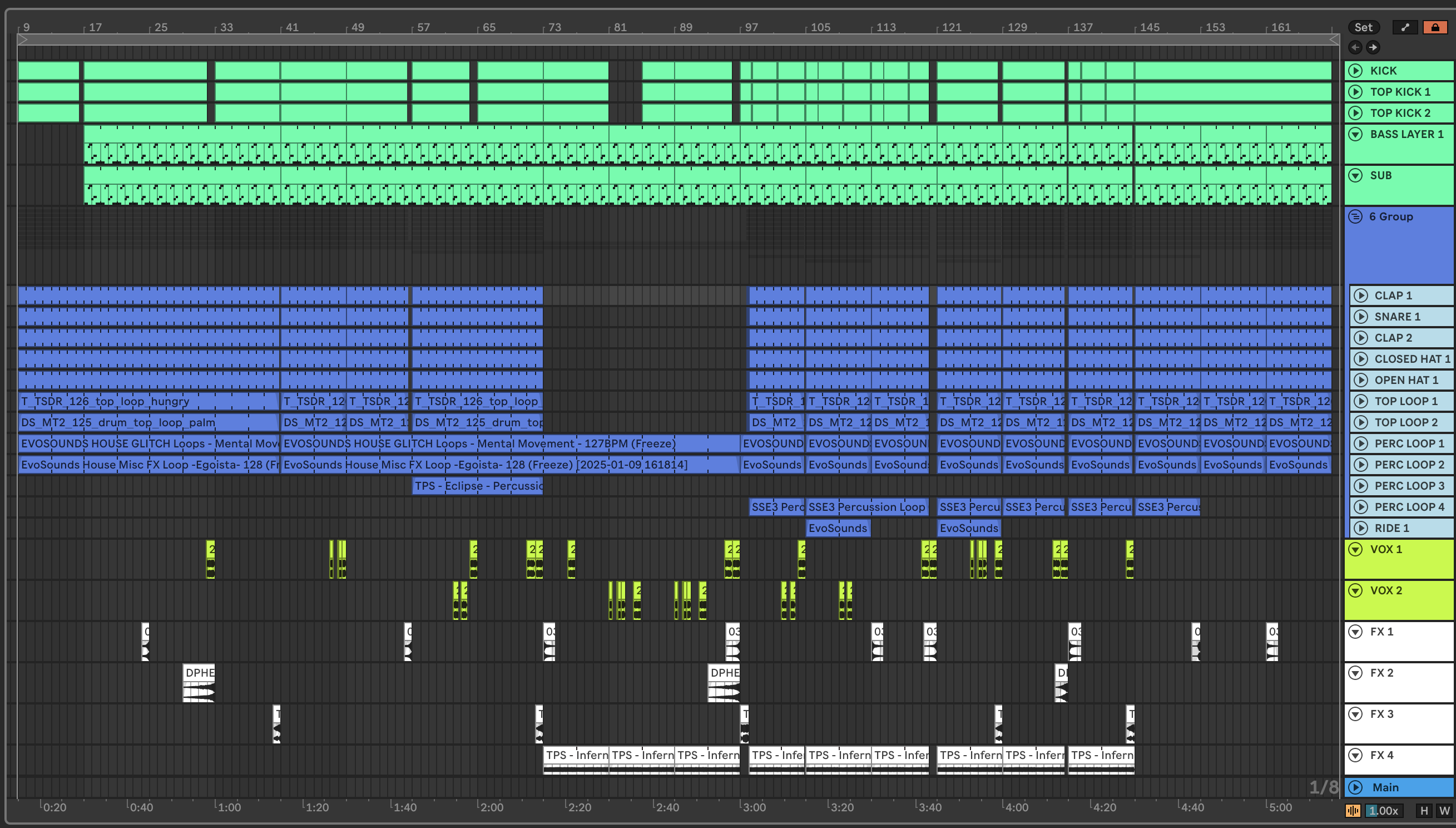Unfold the CLOSED HAT 1 track
The image size is (1456, 828).
coord(1360,359)
